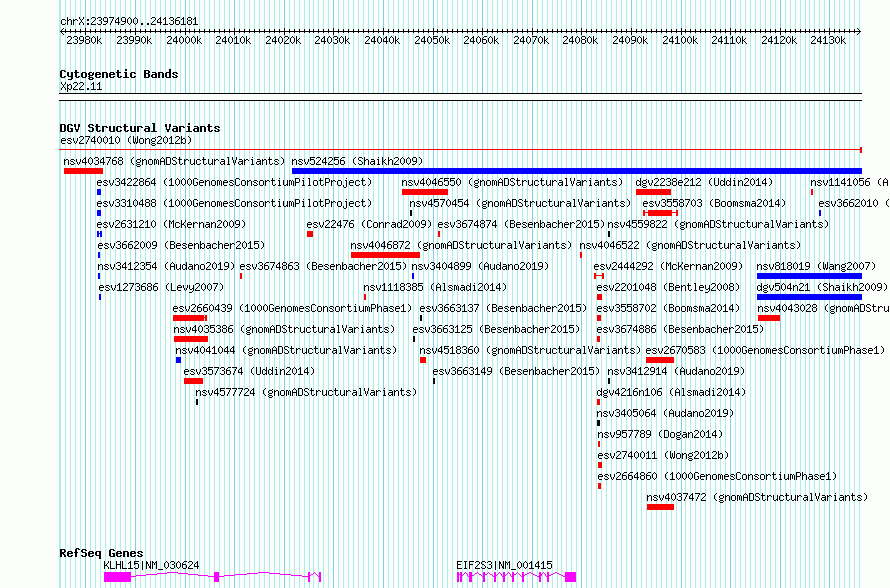Select esv3558702 Boomsma2014 label
Screen dimensions: 890x588
point(669,308)
